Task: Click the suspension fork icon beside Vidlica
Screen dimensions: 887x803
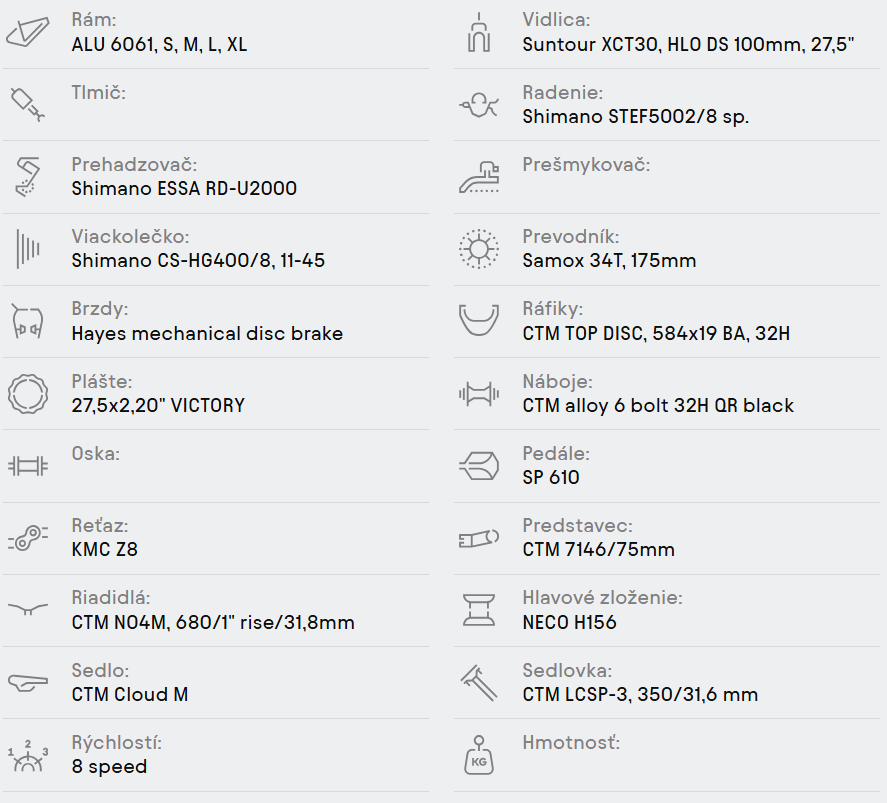Action: (x=479, y=32)
